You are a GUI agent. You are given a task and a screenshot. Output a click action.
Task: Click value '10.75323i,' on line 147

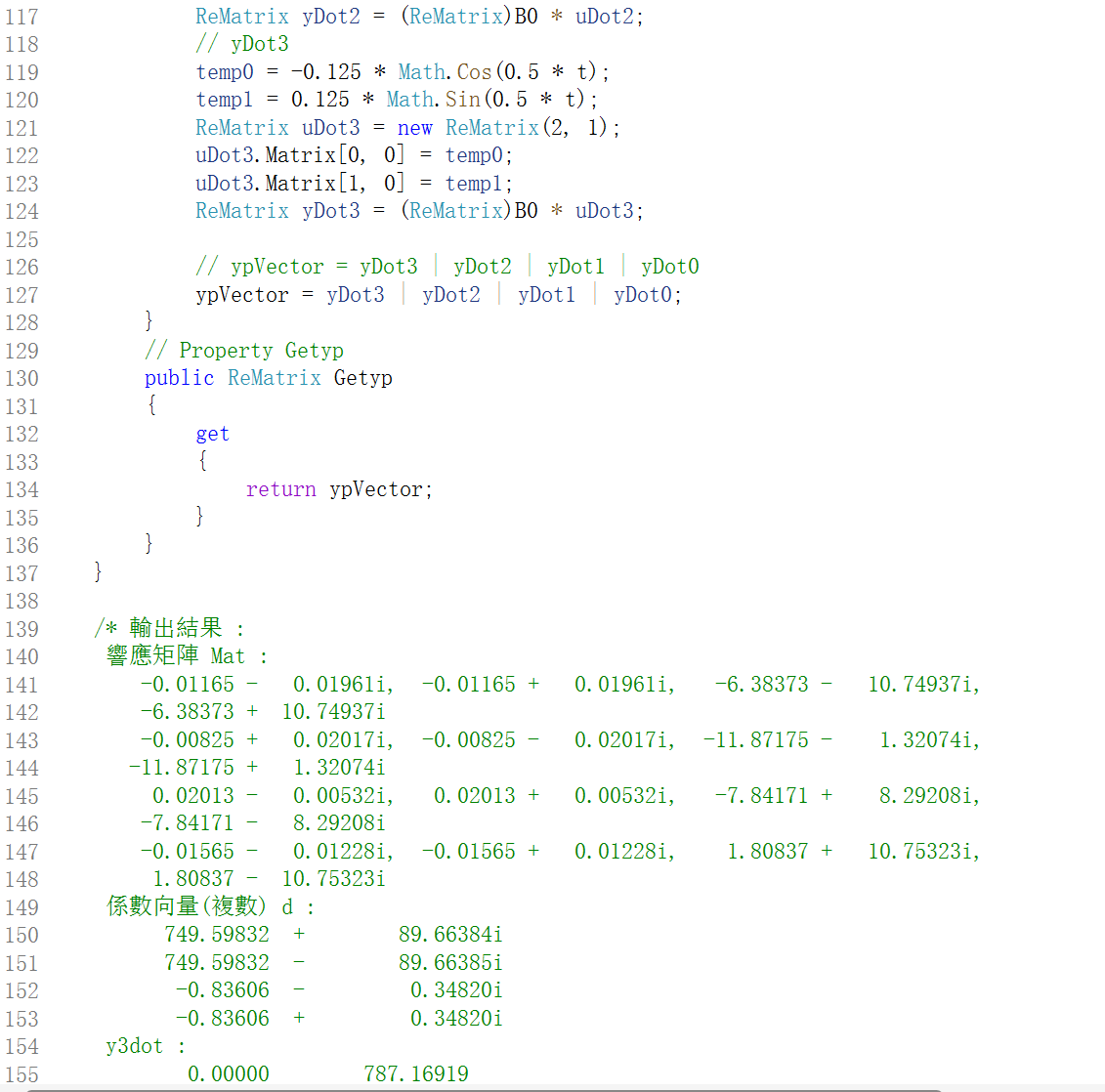click(x=924, y=851)
